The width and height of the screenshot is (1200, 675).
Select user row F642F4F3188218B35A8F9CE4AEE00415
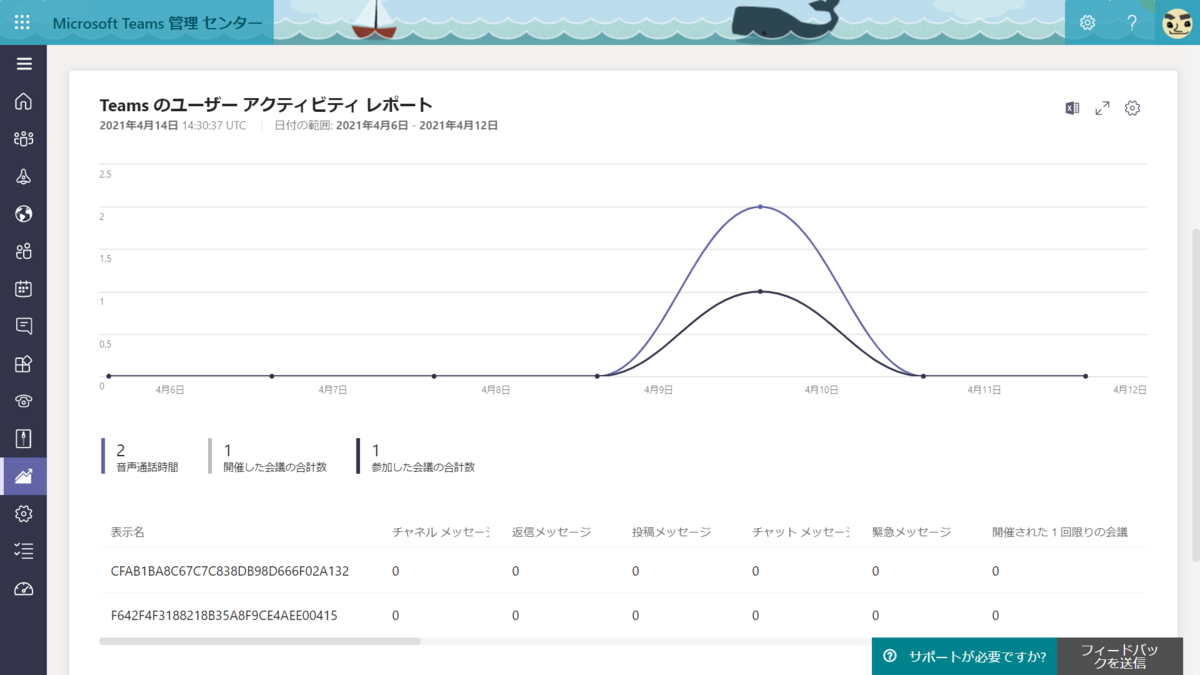623,615
